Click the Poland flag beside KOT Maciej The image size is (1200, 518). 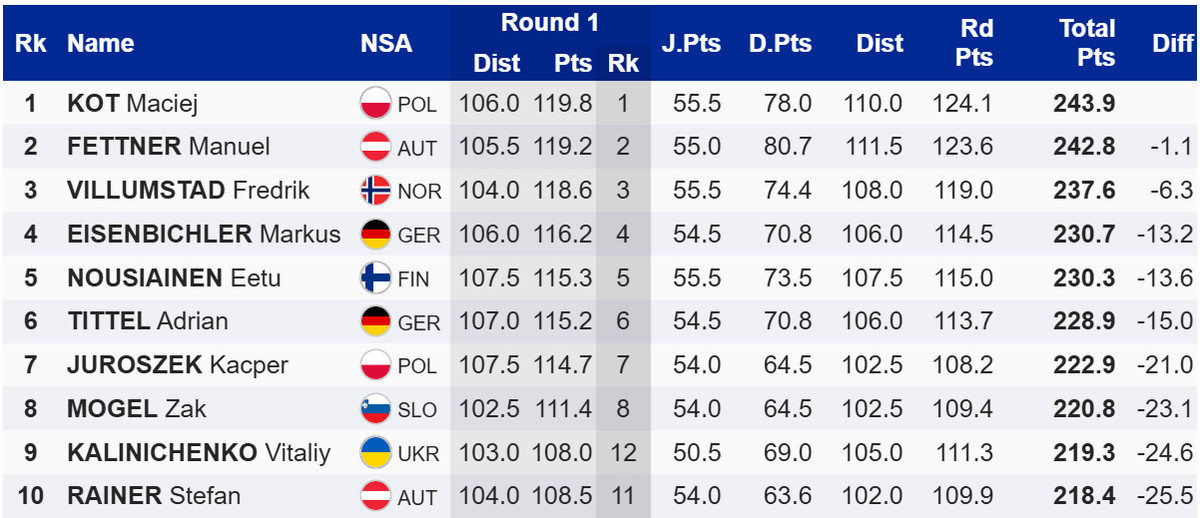pyautogui.click(x=375, y=103)
